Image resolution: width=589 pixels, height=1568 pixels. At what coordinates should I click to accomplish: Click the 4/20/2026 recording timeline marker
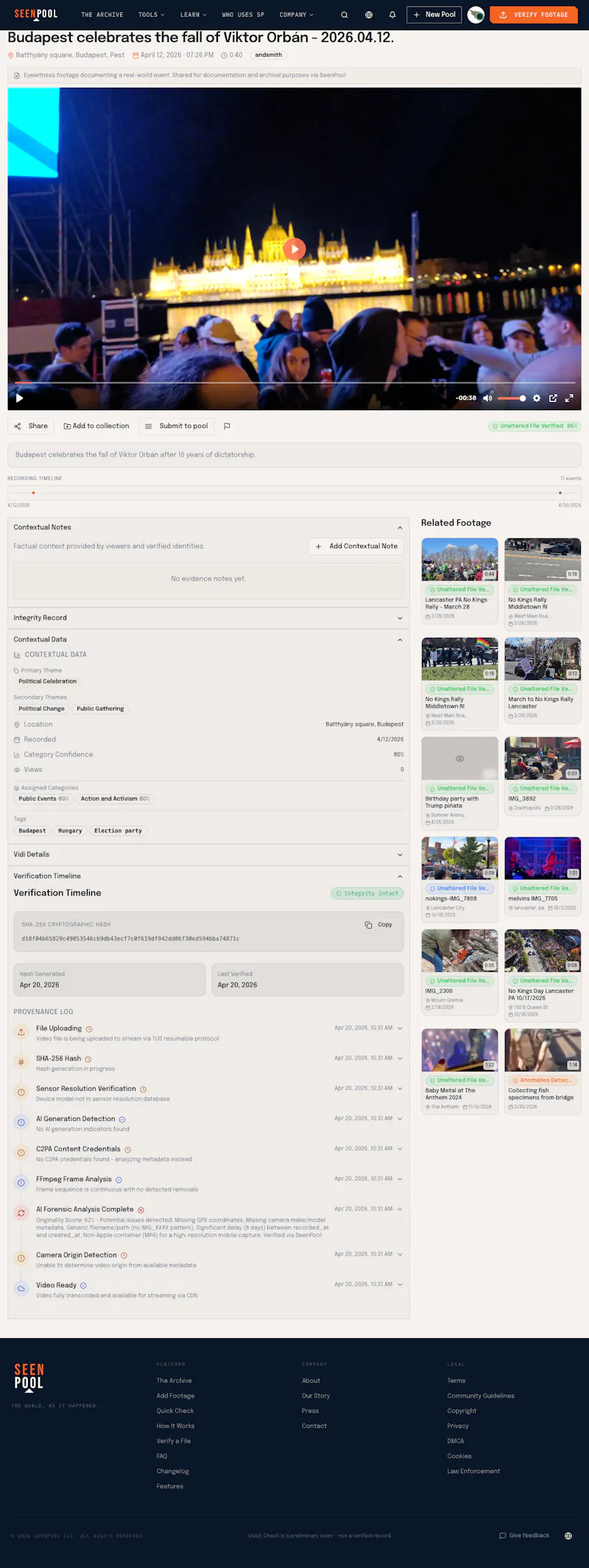coord(560,493)
